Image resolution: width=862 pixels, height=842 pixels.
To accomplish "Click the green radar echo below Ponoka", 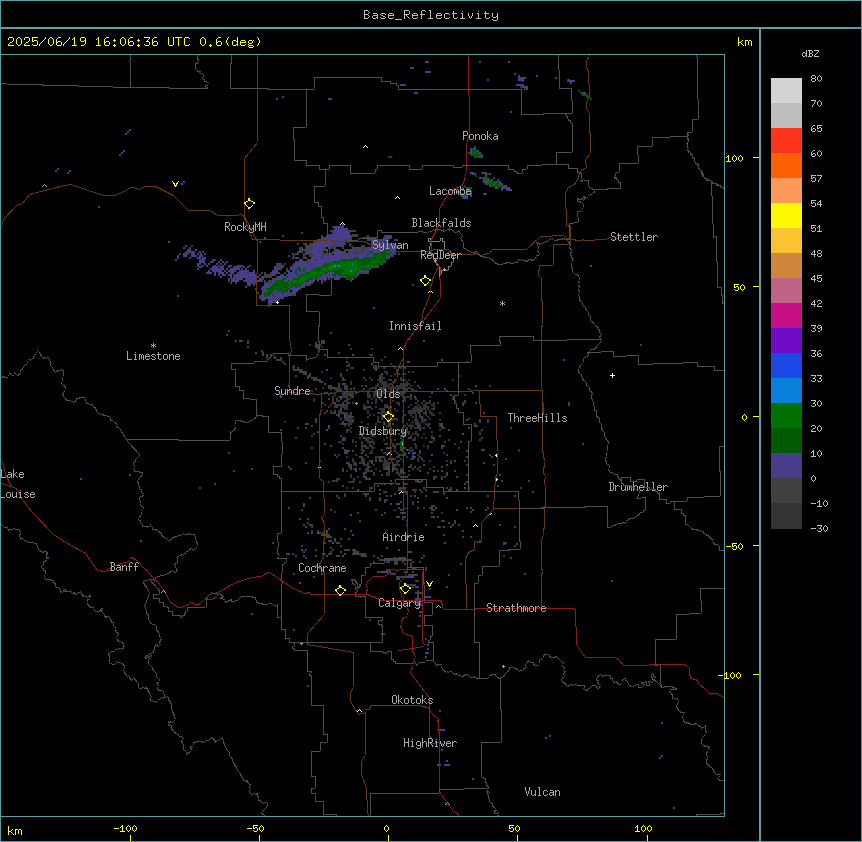I will [x=476, y=152].
